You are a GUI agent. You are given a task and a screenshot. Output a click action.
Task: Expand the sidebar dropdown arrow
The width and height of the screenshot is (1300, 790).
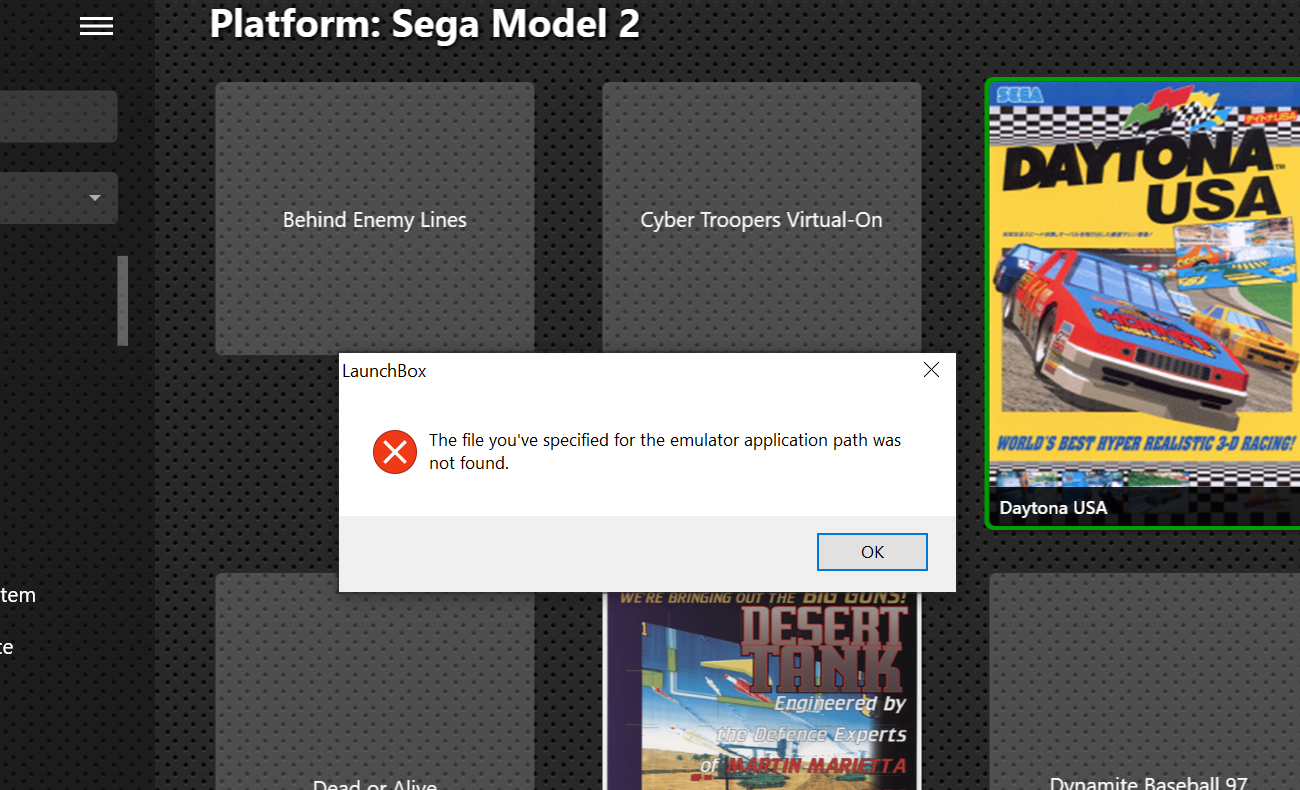click(x=95, y=198)
